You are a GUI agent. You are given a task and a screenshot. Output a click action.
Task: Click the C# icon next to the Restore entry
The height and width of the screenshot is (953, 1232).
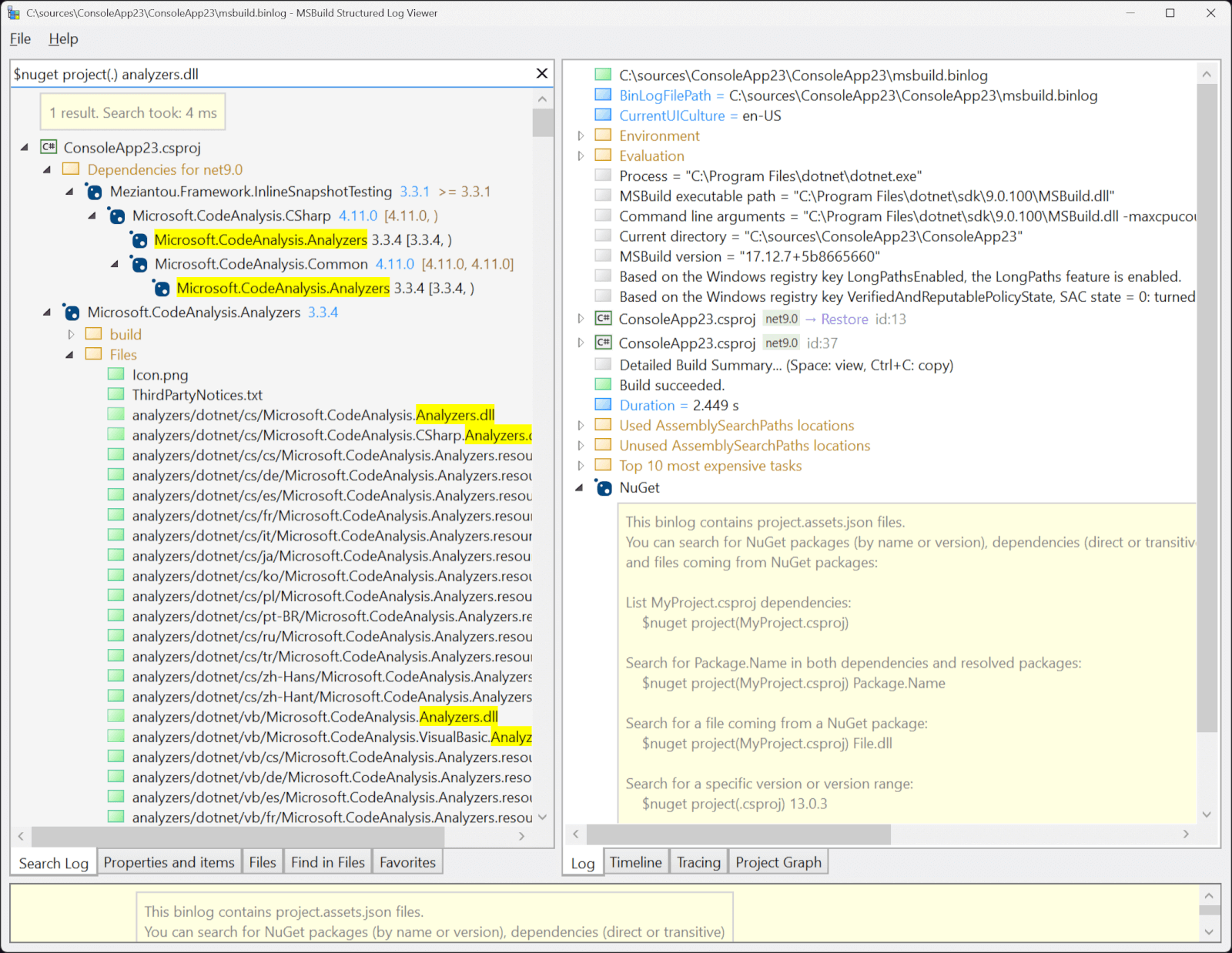tap(603, 319)
